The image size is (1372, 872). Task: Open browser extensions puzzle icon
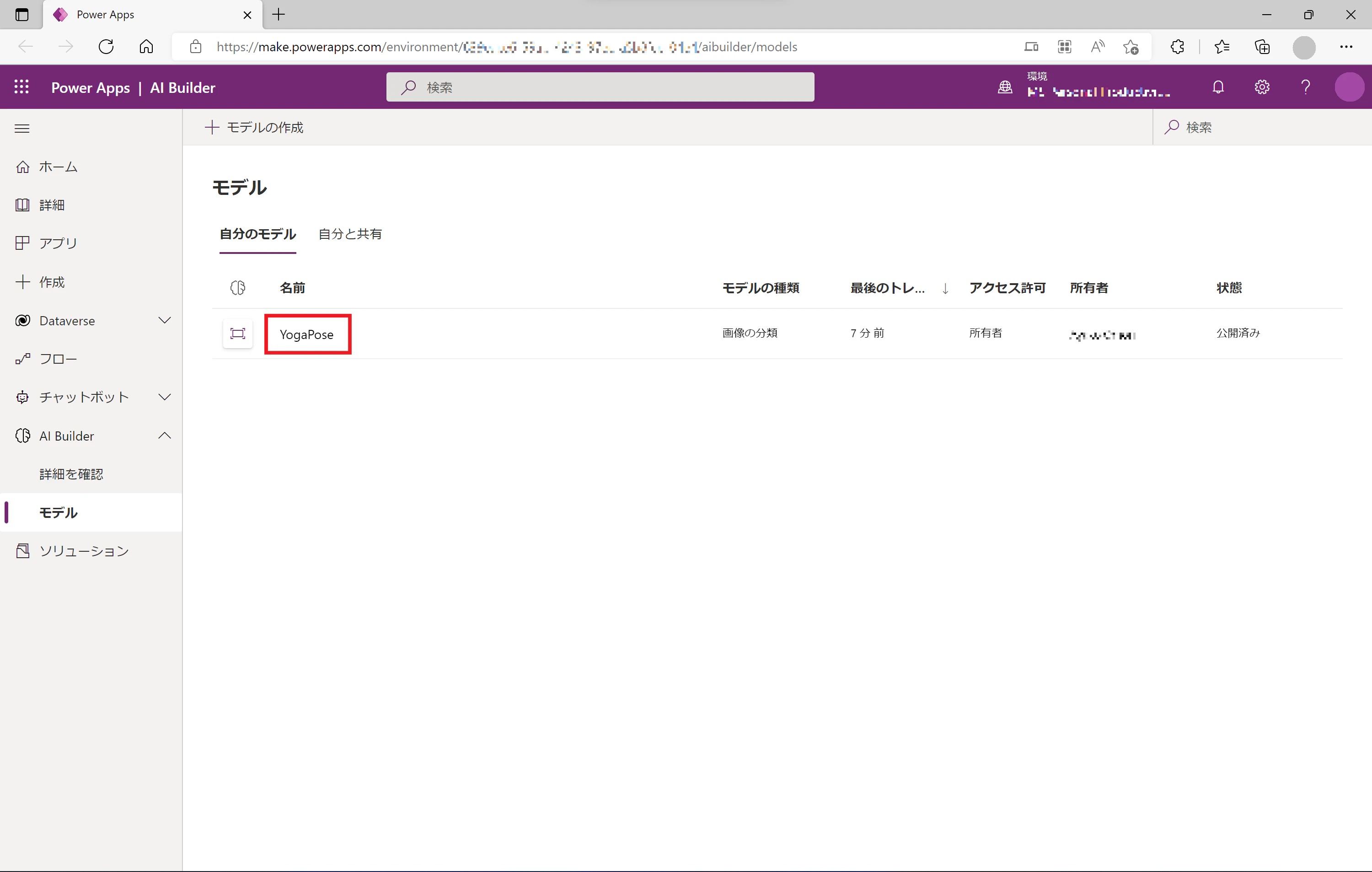click(1177, 47)
